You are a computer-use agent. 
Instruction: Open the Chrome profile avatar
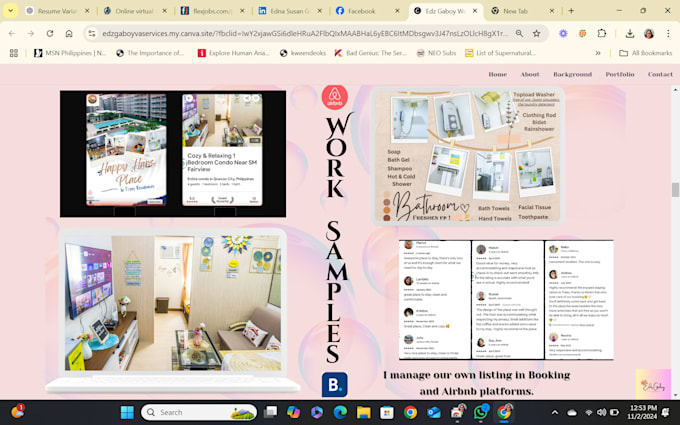point(649,33)
